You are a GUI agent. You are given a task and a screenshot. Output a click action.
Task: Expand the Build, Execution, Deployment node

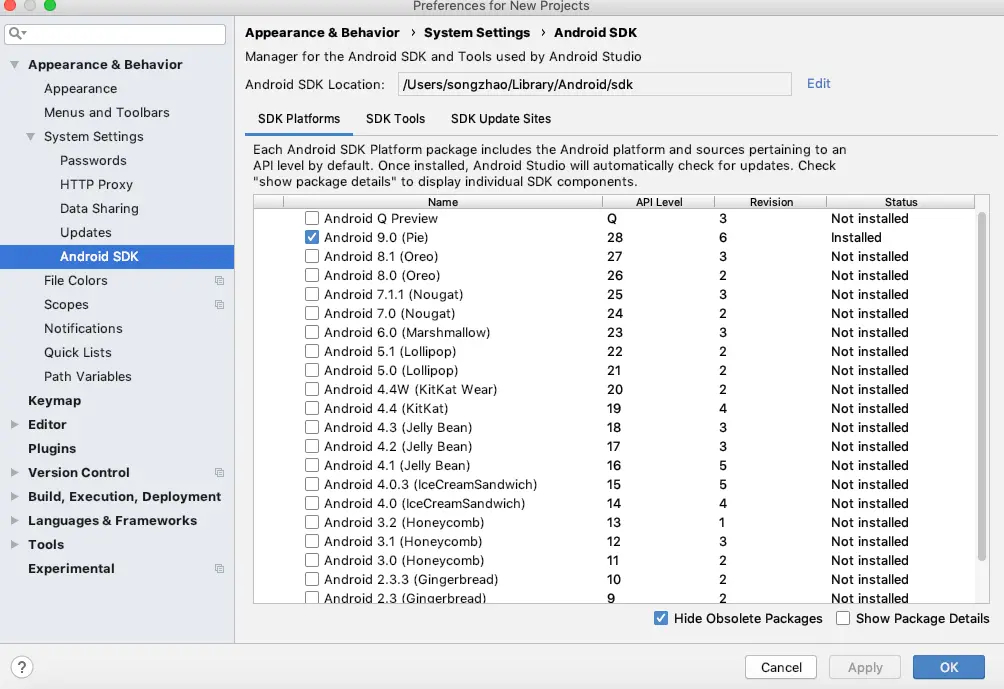click(x=14, y=496)
